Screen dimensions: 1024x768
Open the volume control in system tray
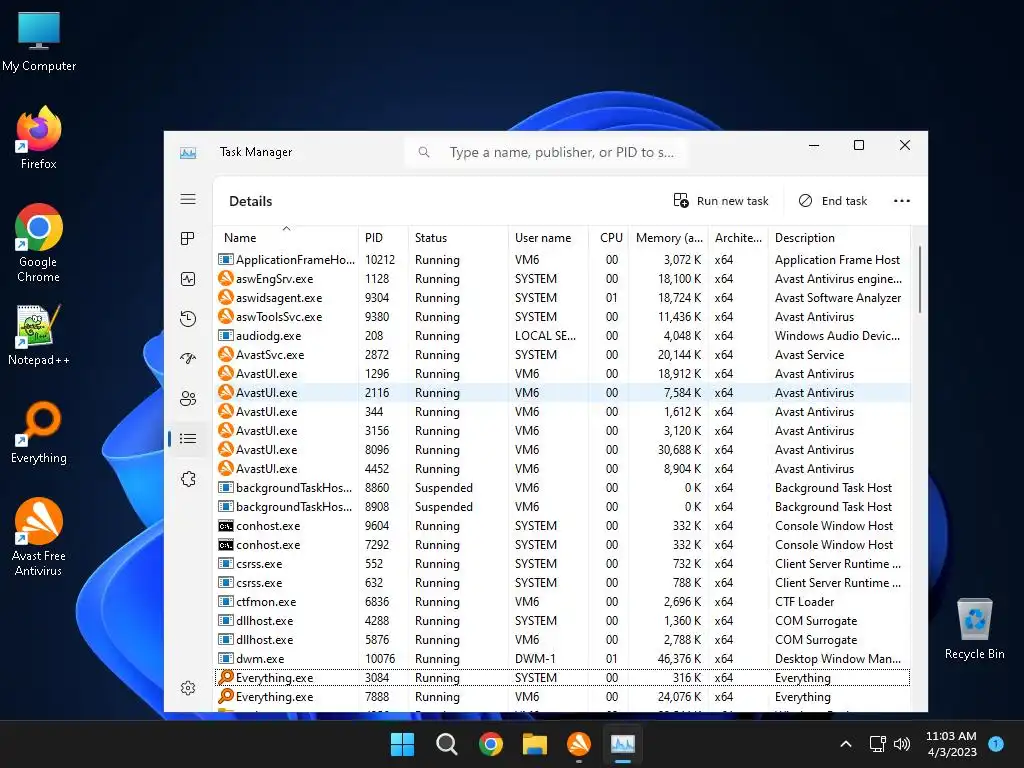coord(902,744)
